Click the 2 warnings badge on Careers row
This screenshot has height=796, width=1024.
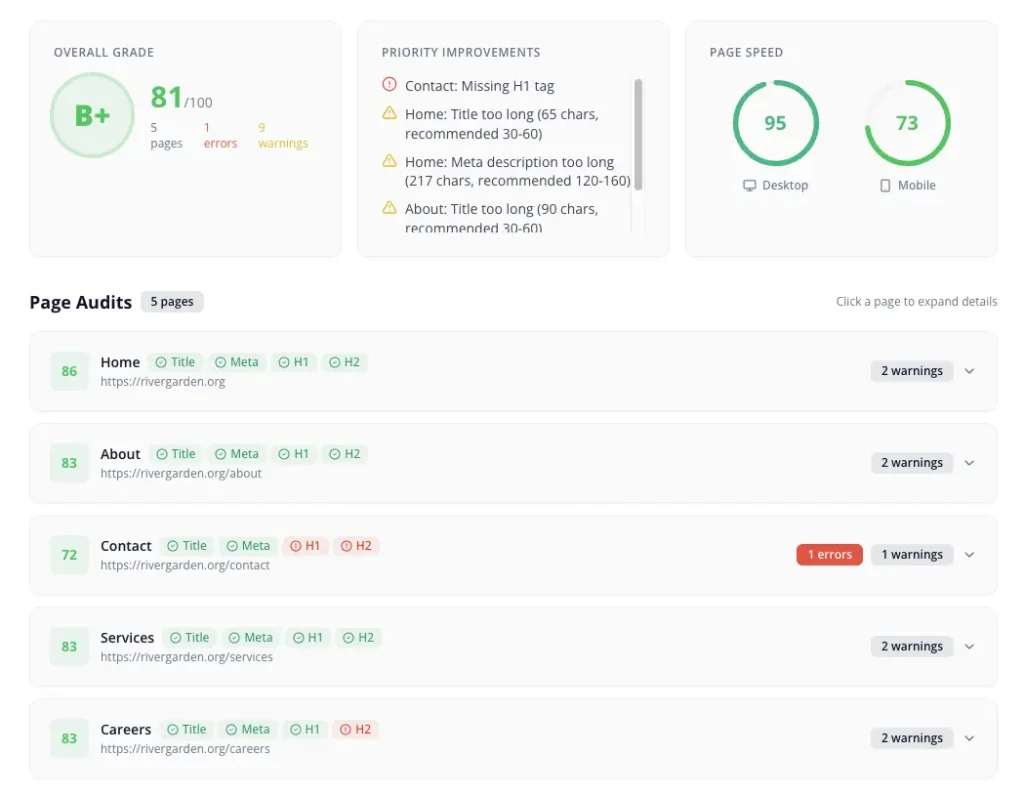coord(912,738)
